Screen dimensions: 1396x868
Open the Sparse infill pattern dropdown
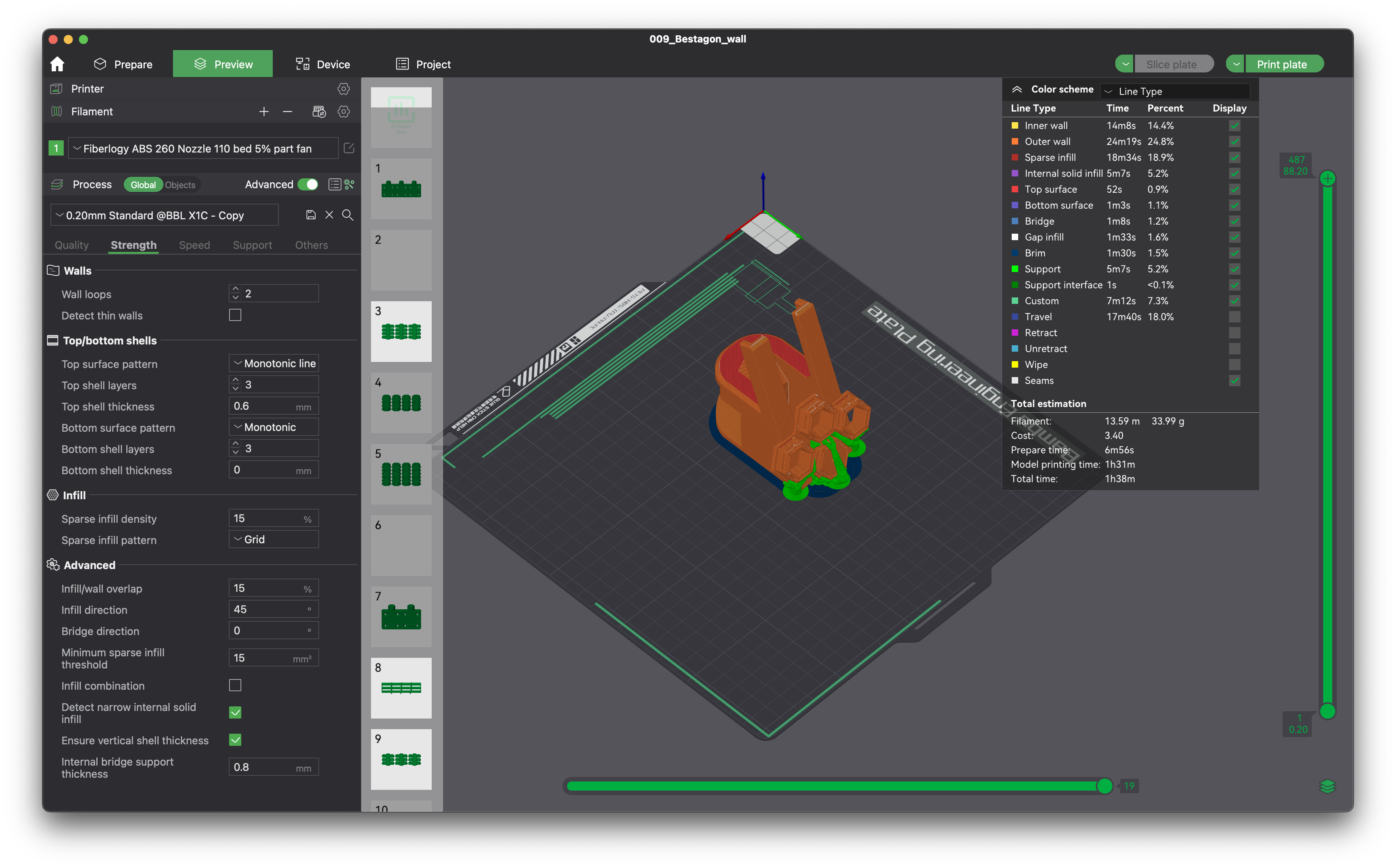pyautogui.click(x=273, y=539)
